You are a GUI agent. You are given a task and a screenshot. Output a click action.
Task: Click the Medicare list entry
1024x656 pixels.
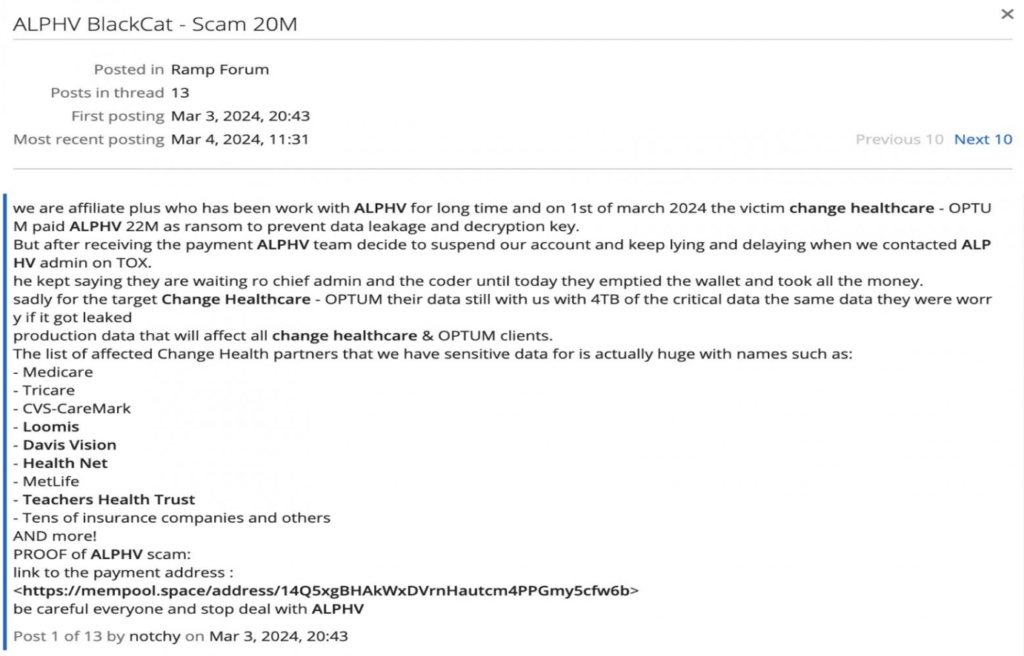click(57, 372)
